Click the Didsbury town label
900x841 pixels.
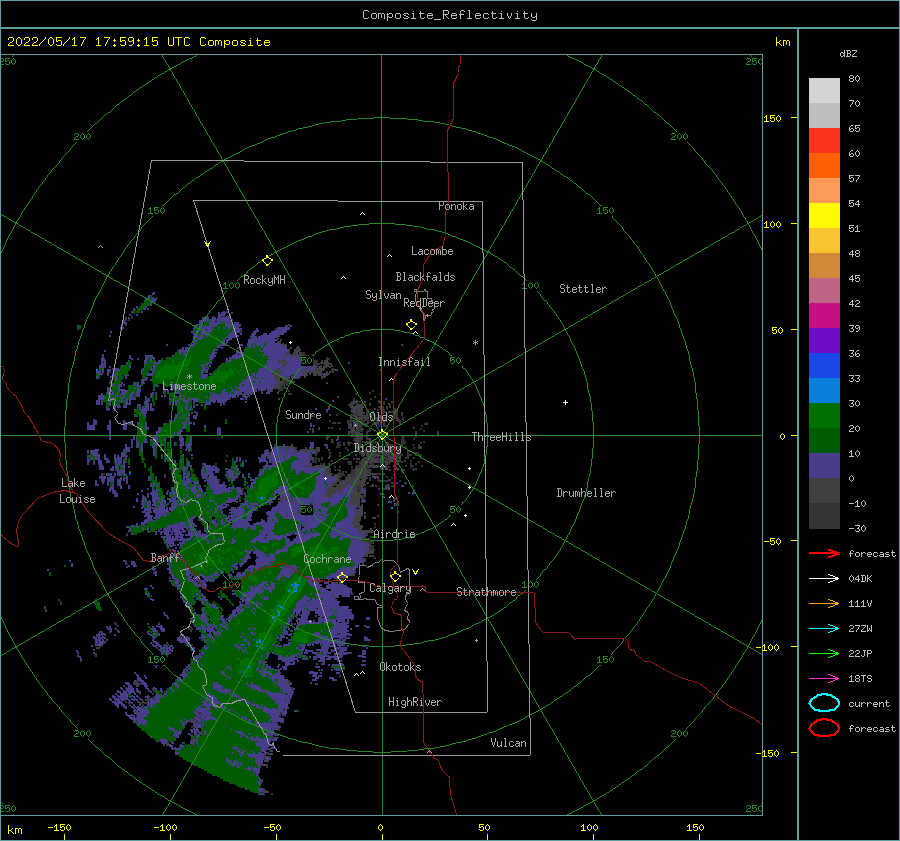pos(378,448)
